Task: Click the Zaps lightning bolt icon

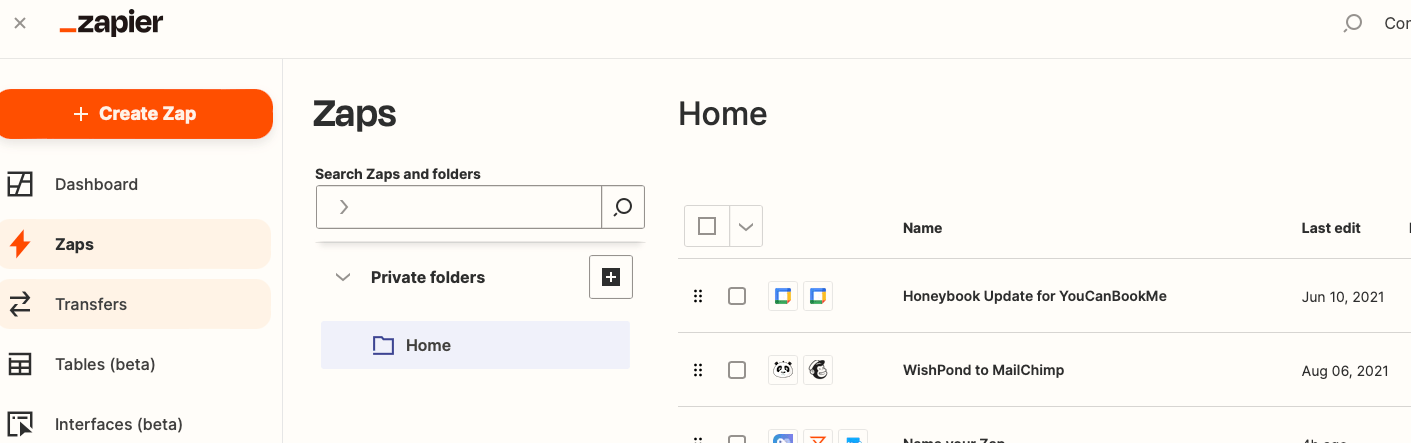Action: click(x=20, y=244)
